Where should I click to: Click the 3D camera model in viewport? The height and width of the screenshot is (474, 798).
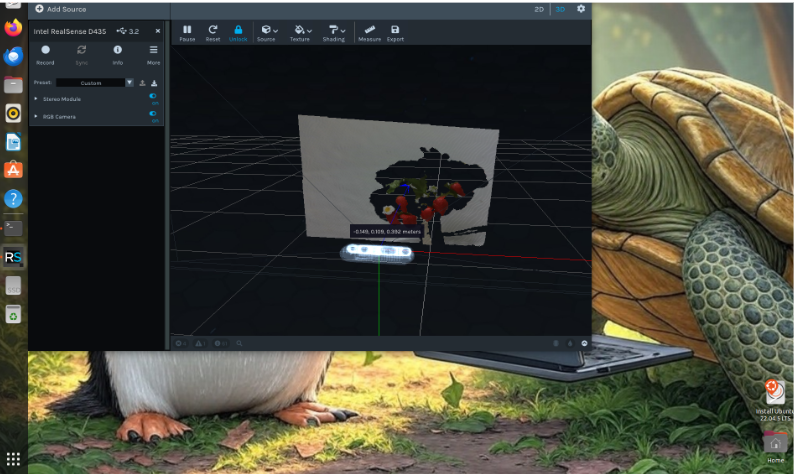[377, 253]
